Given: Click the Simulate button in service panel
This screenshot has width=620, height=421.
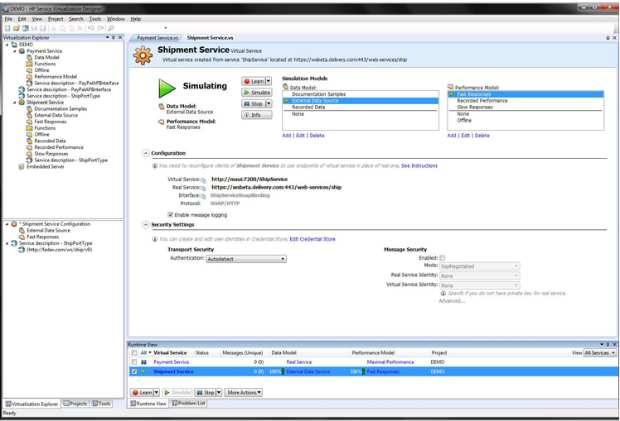Looking at the screenshot, I should pos(257,92).
